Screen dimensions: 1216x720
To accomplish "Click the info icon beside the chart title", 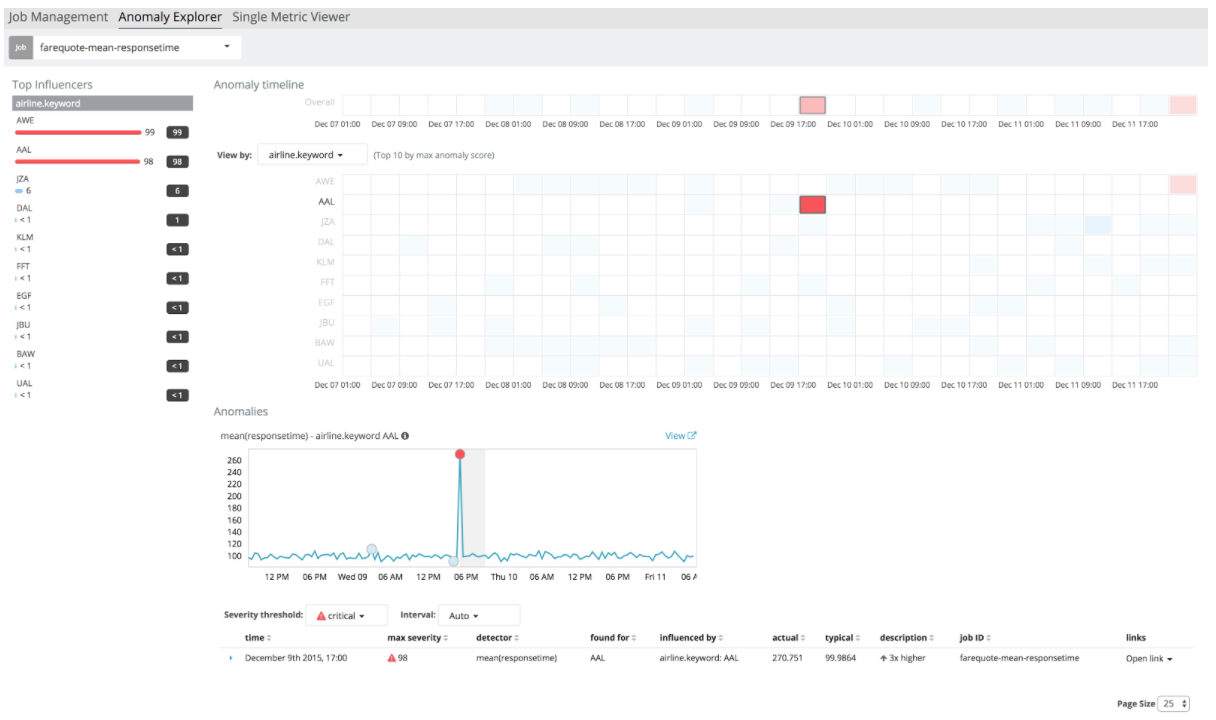I will click(405, 436).
